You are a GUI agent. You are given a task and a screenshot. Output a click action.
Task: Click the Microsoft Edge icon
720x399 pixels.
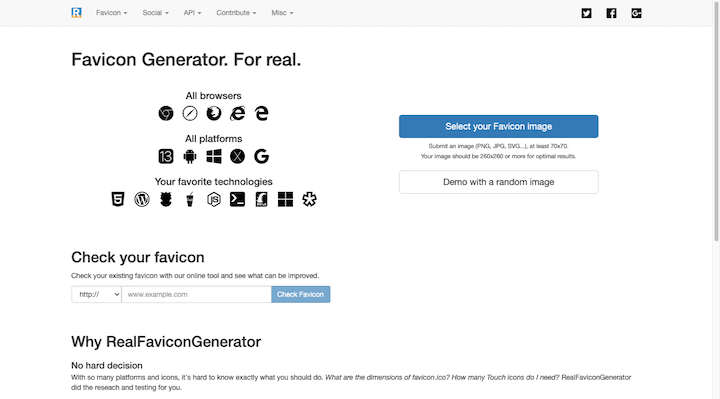coord(261,113)
